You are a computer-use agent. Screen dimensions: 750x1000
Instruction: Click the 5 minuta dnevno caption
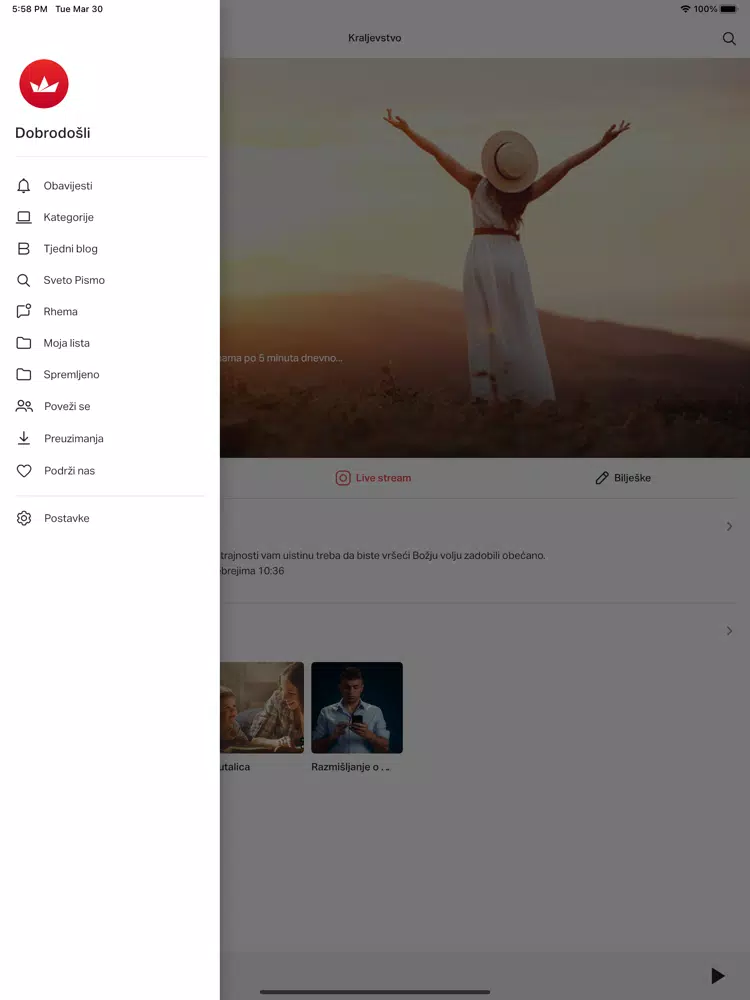281,358
